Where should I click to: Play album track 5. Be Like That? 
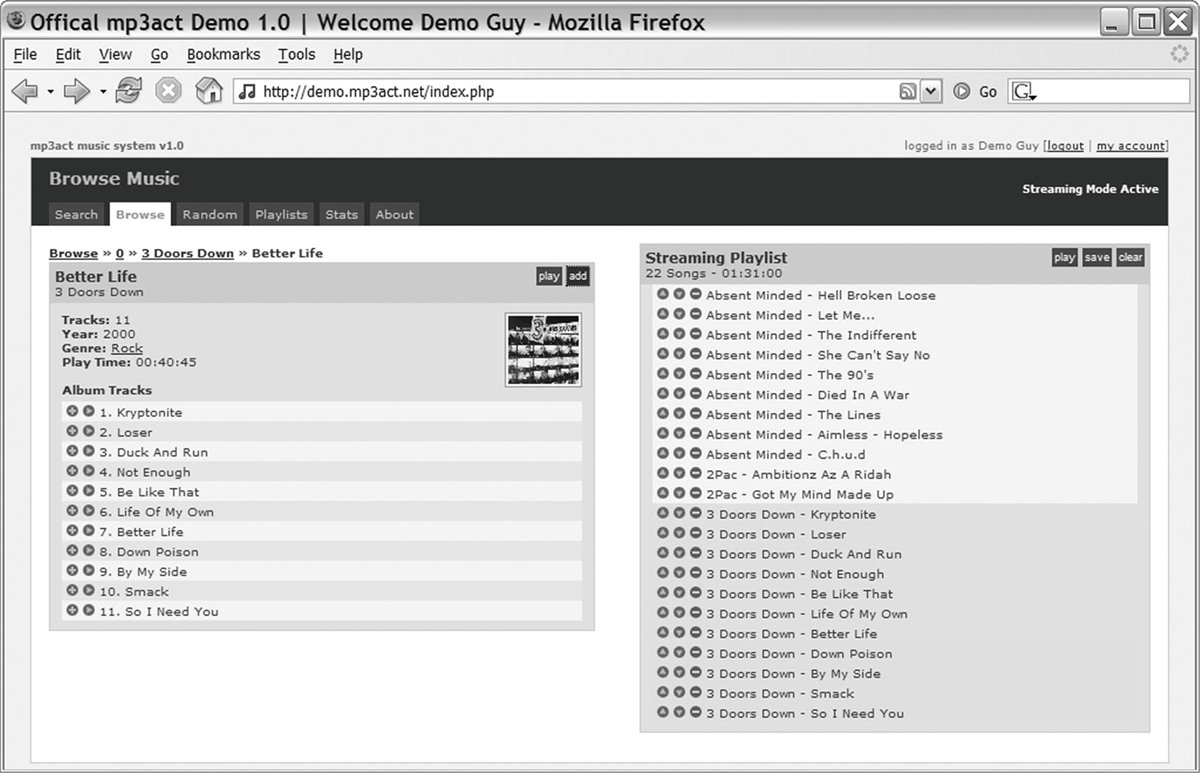pos(88,491)
